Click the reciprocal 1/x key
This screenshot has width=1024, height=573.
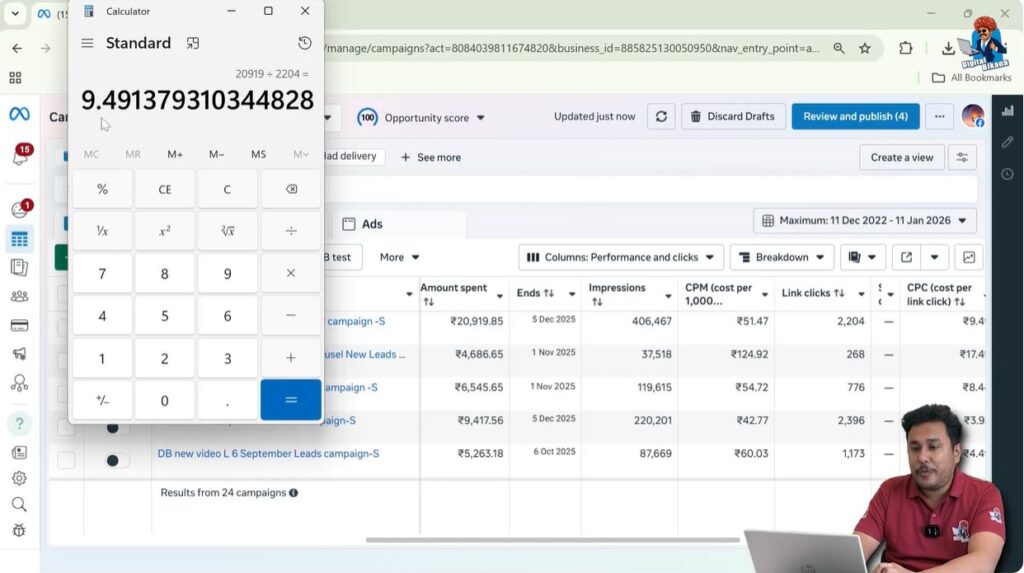103,231
